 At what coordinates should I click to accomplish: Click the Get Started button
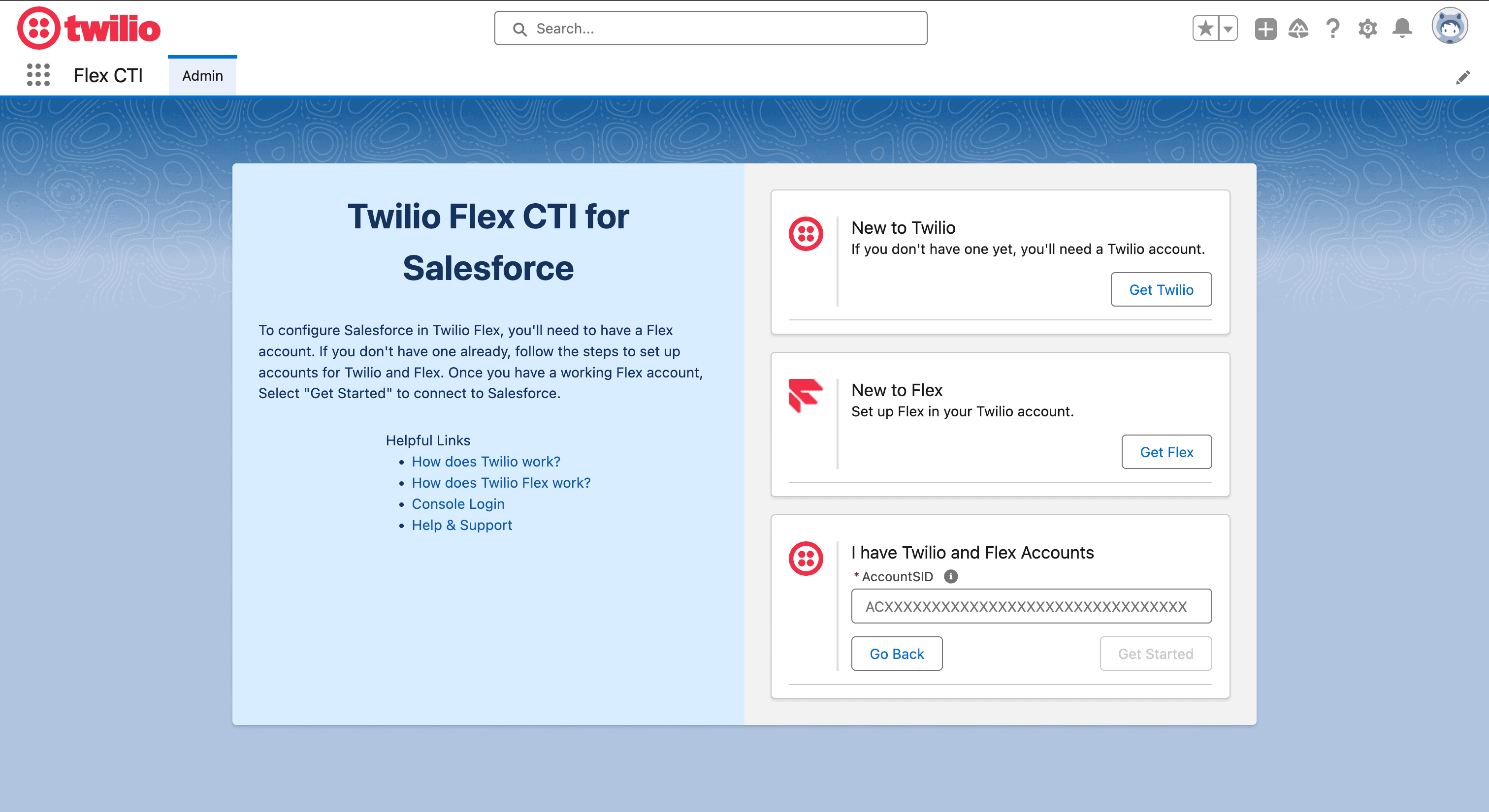click(x=1156, y=654)
